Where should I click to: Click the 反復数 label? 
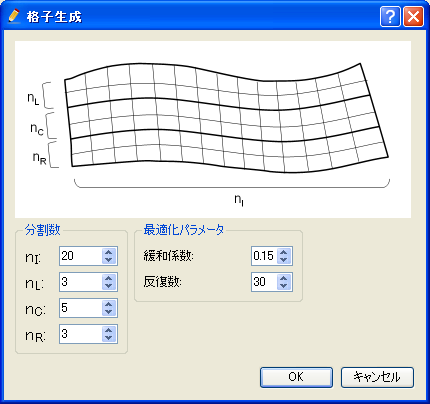pyautogui.click(x=162, y=282)
